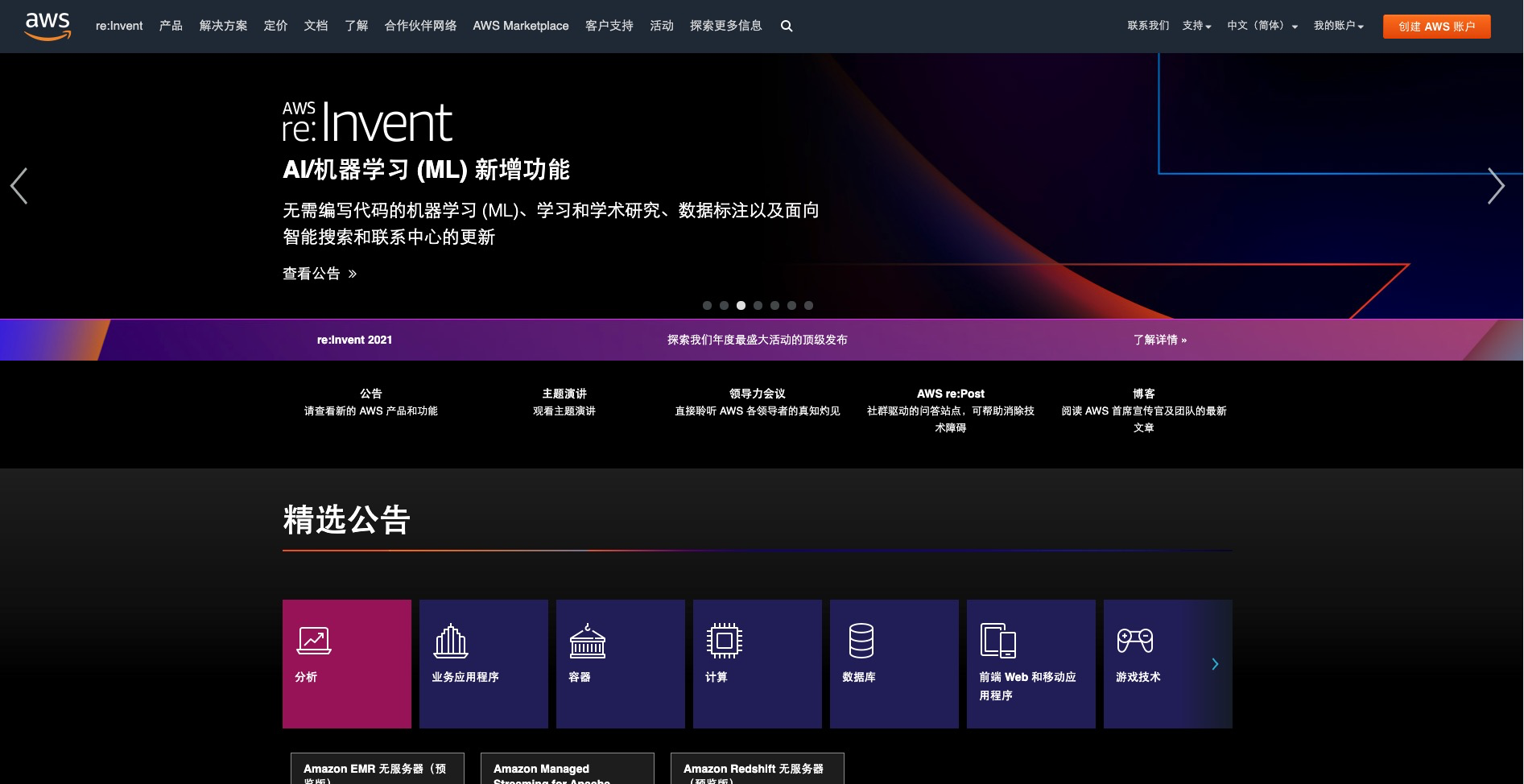Viewport: 1524px width, 784px height.
Task: Select the 分析 analytics category tile
Action: pos(347,664)
